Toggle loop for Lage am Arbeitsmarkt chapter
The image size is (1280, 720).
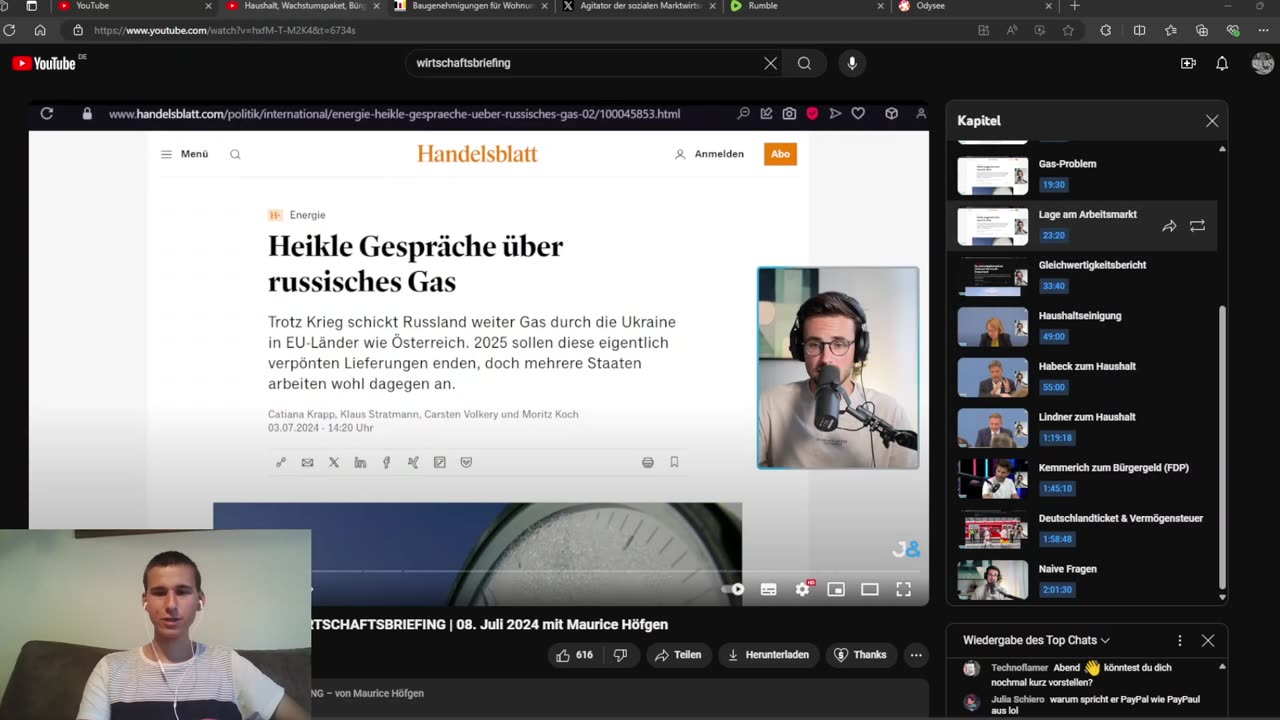1197,226
